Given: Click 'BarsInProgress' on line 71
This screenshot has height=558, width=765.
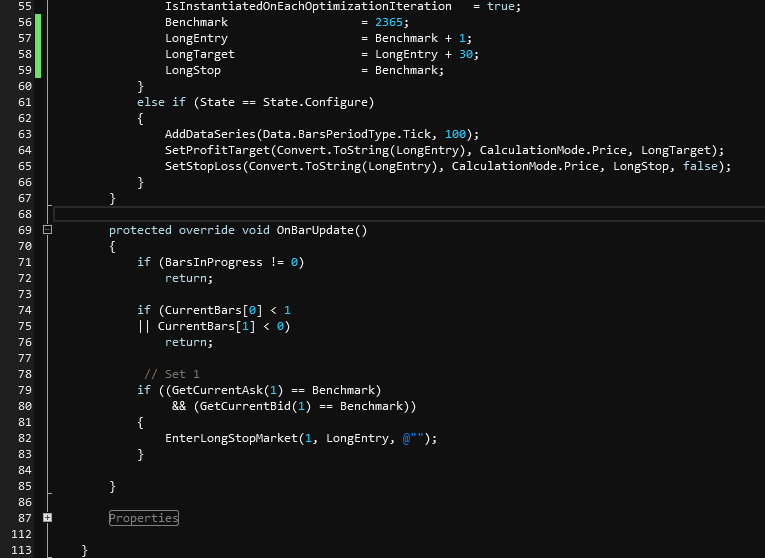Looking at the screenshot, I should 214,262.
